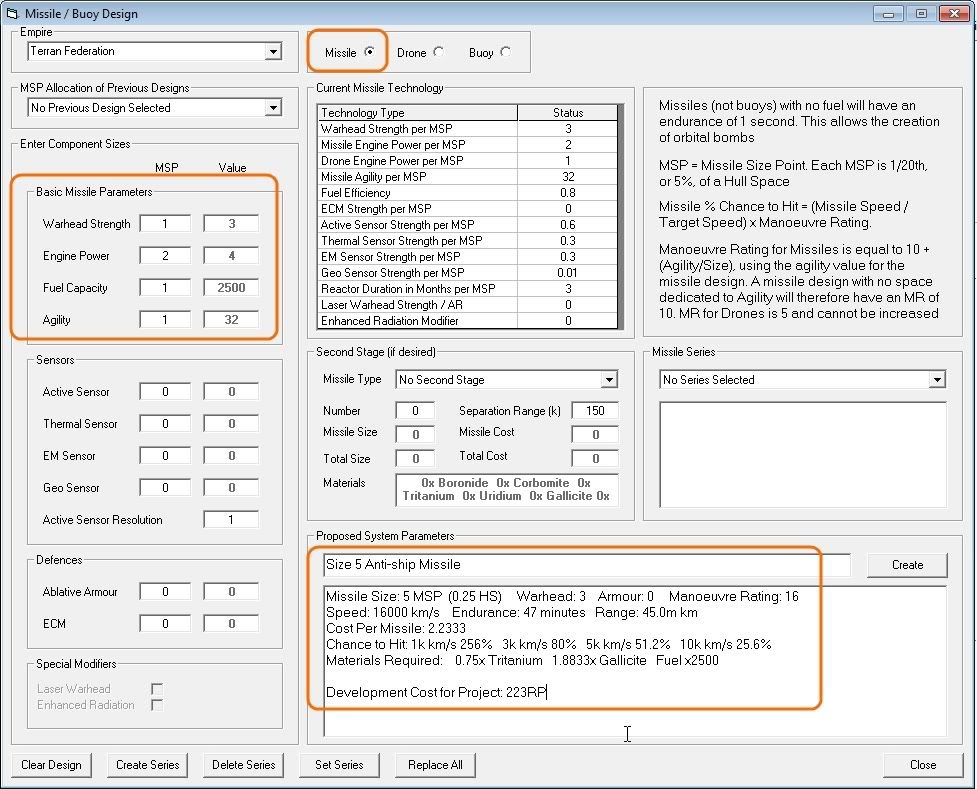
Task: Click the Clear Design button
Action: pyautogui.click(x=51, y=765)
